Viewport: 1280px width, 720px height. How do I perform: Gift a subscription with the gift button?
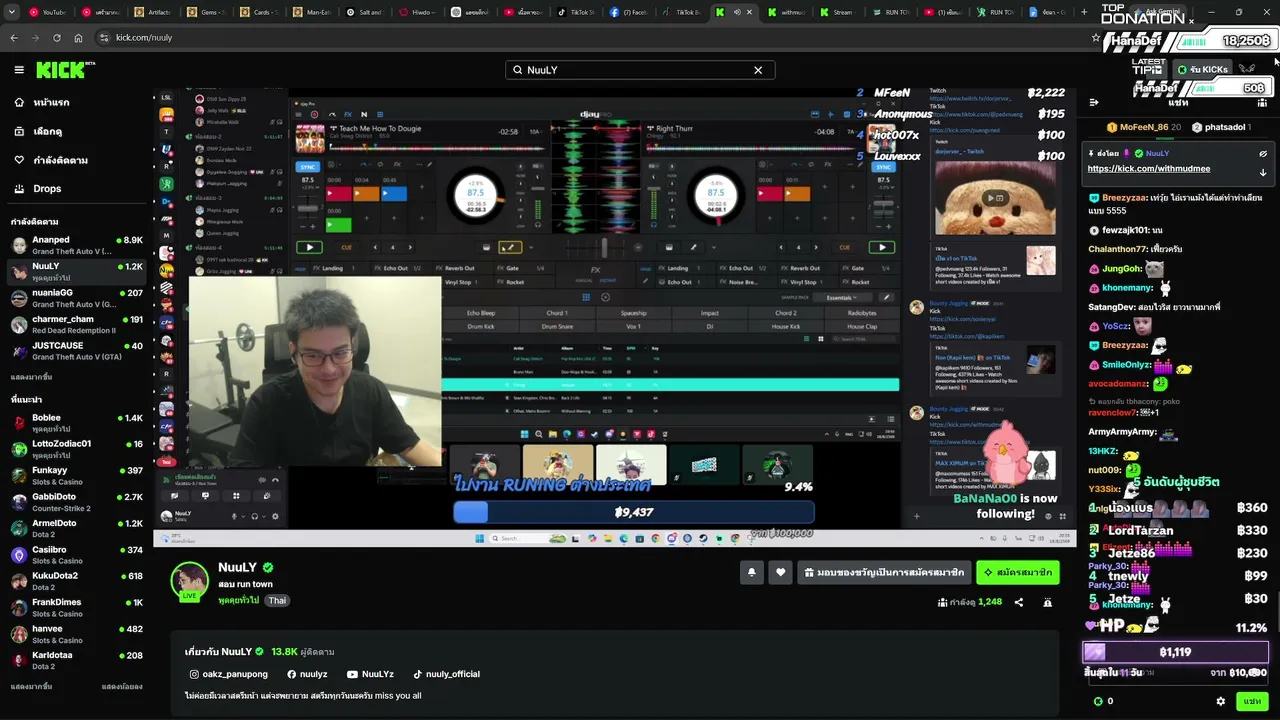pos(884,572)
